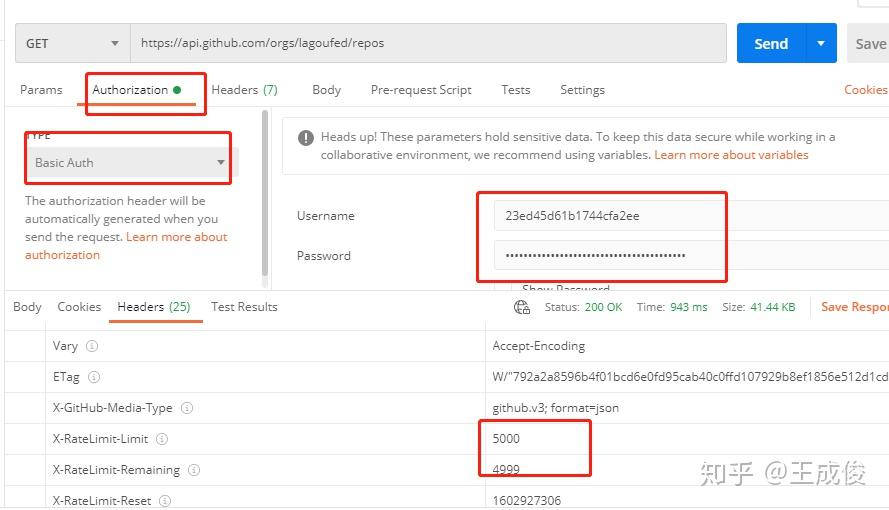This screenshot has width=889, height=510.
Task: Click into the Username input field
Action: pyautogui.click(x=606, y=216)
